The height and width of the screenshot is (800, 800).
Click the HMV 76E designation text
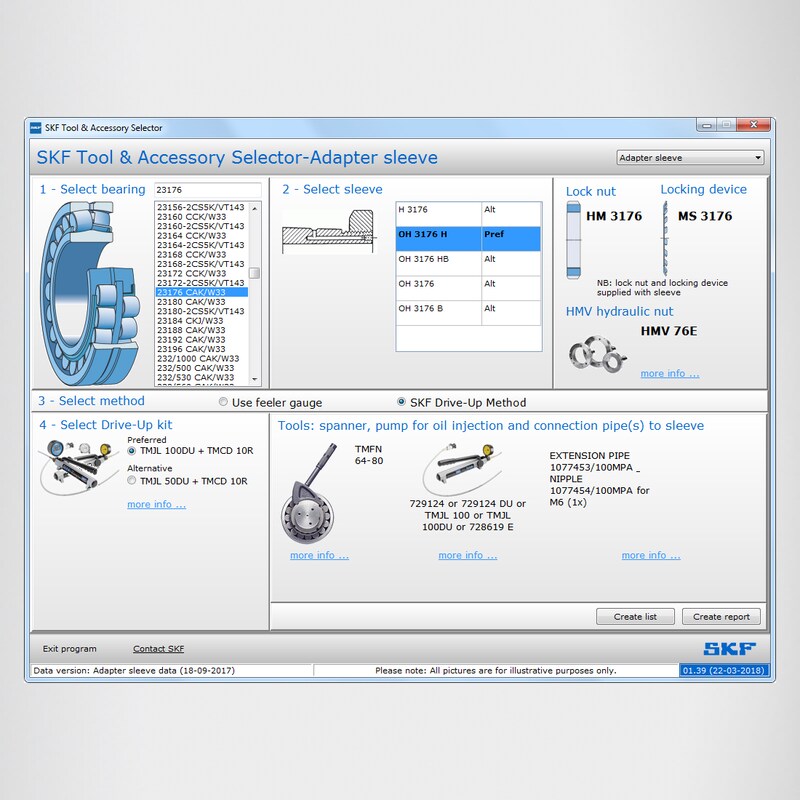point(669,331)
